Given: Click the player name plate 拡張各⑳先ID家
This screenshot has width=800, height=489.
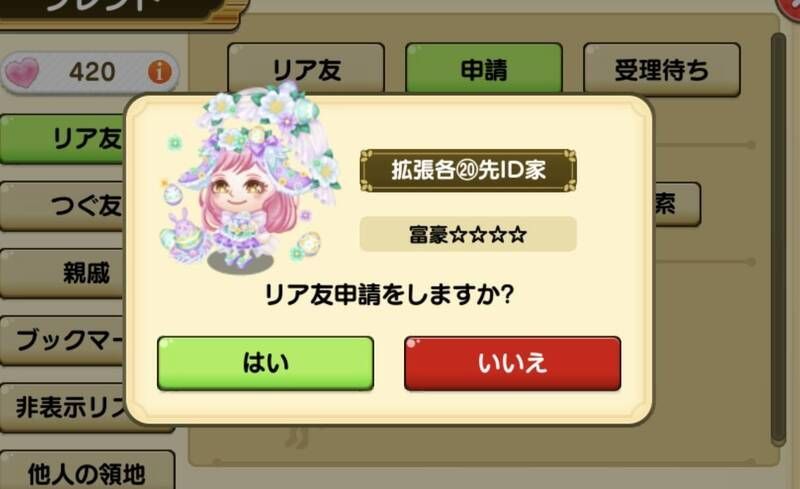Looking at the screenshot, I should pos(468,170).
